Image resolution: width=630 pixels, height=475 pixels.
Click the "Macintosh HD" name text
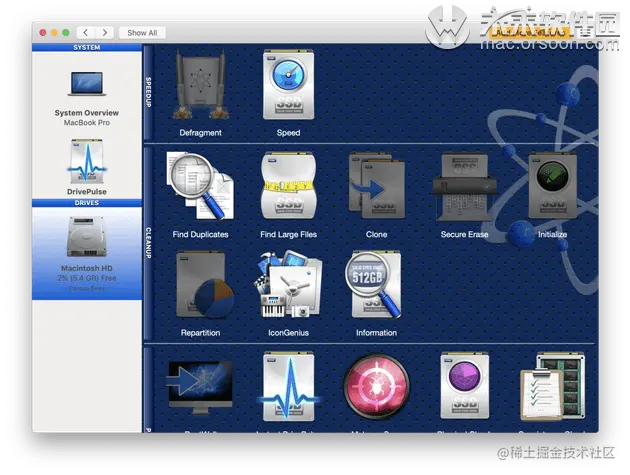coord(87,268)
